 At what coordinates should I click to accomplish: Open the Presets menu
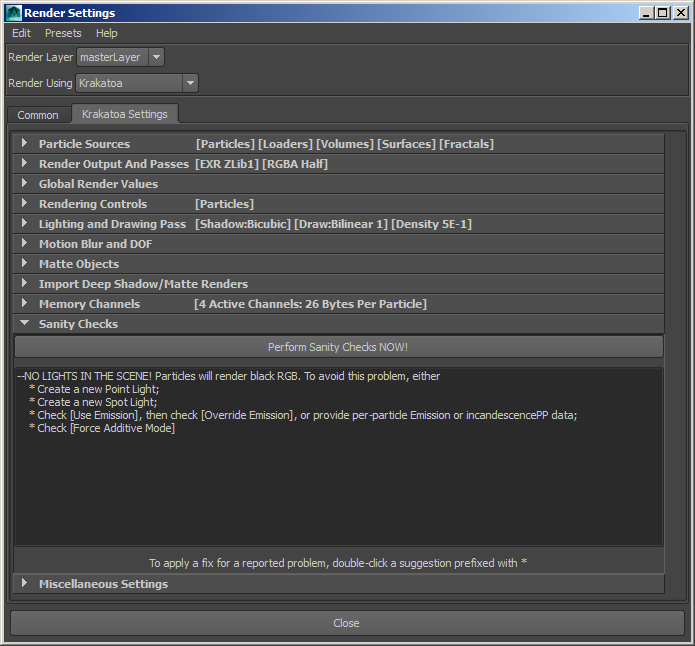(x=63, y=33)
